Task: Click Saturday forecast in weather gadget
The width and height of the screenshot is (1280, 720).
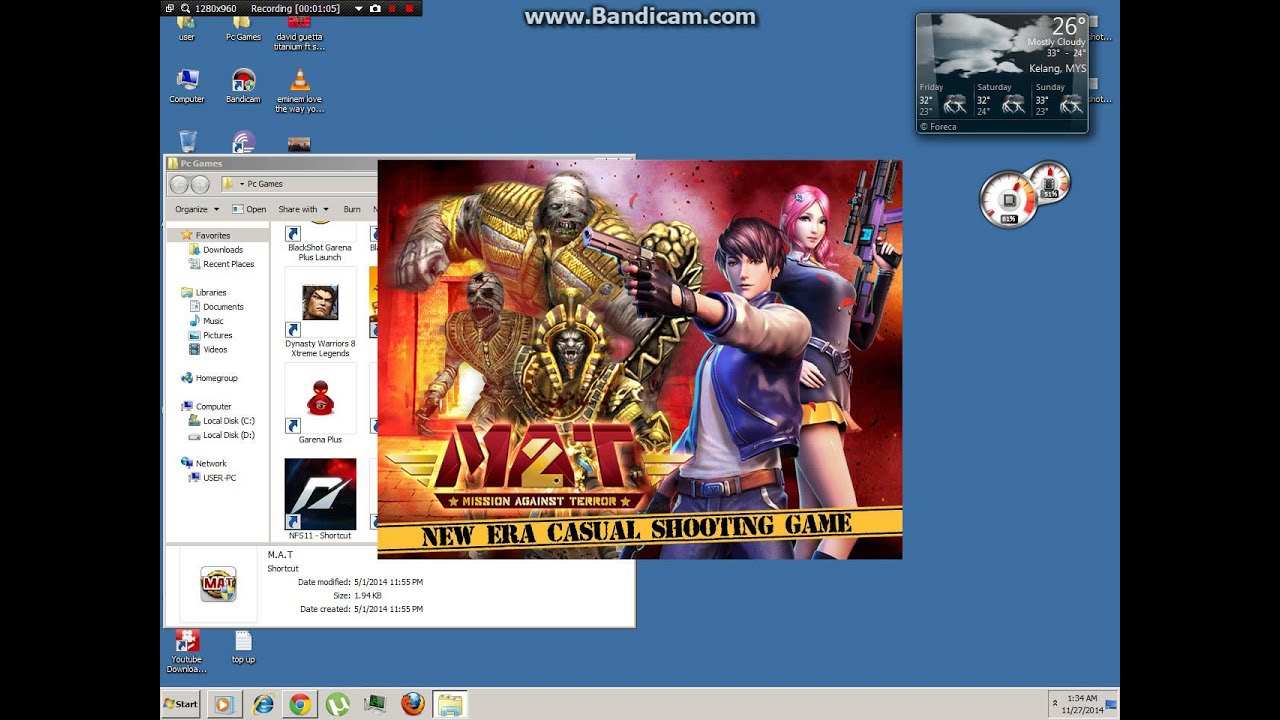Action: (x=1002, y=99)
